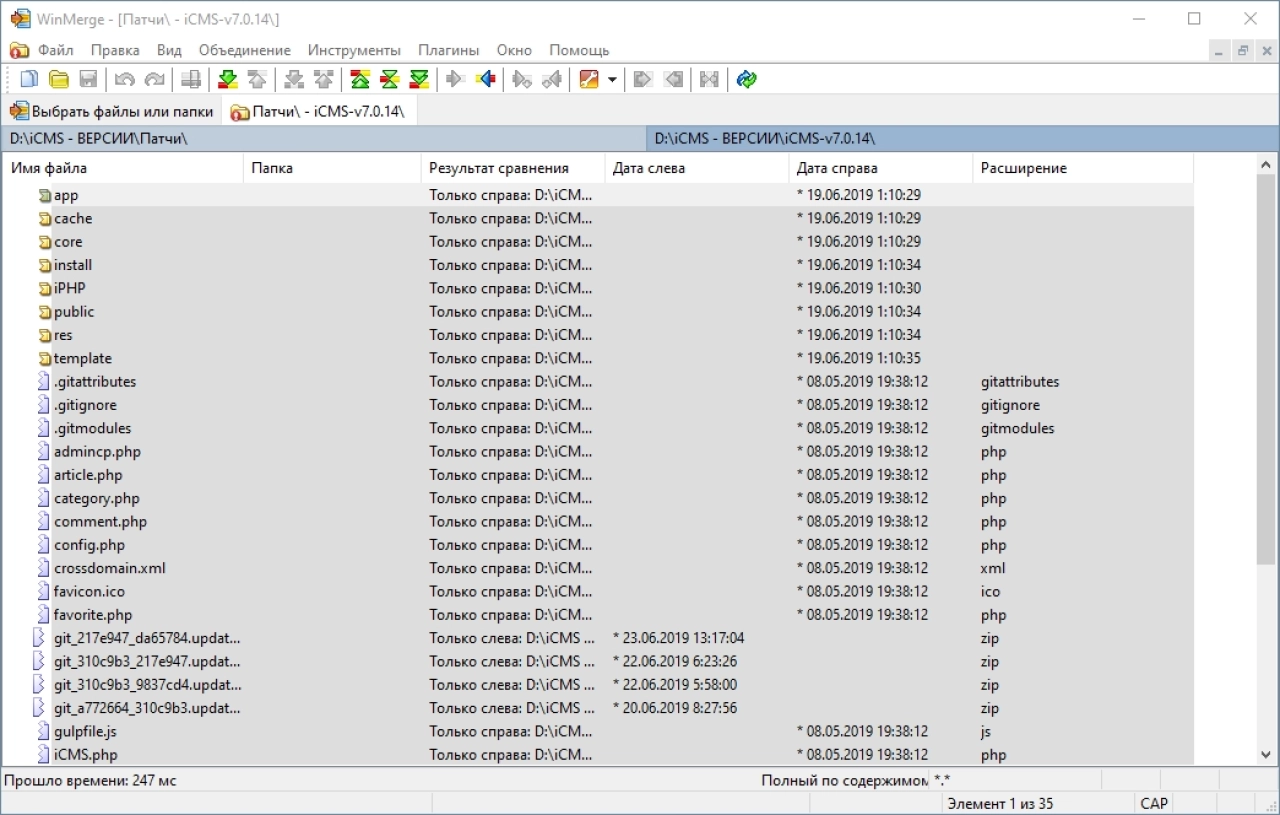Go to the current difference

pos(390,79)
